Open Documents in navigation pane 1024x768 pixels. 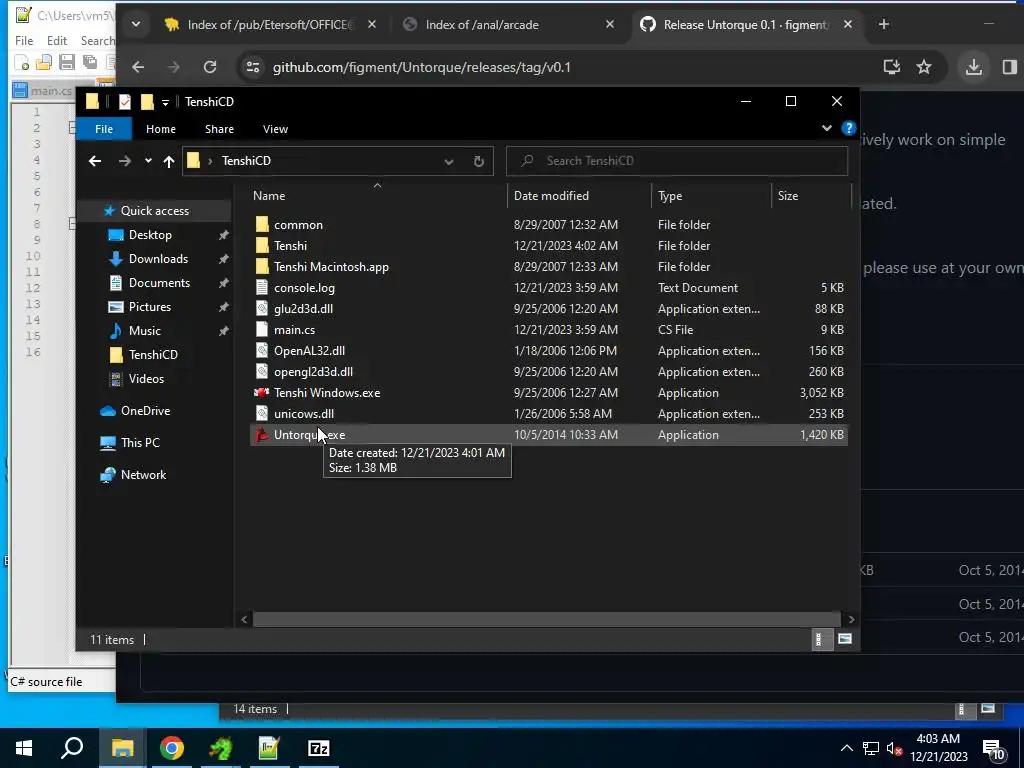[159, 283]
